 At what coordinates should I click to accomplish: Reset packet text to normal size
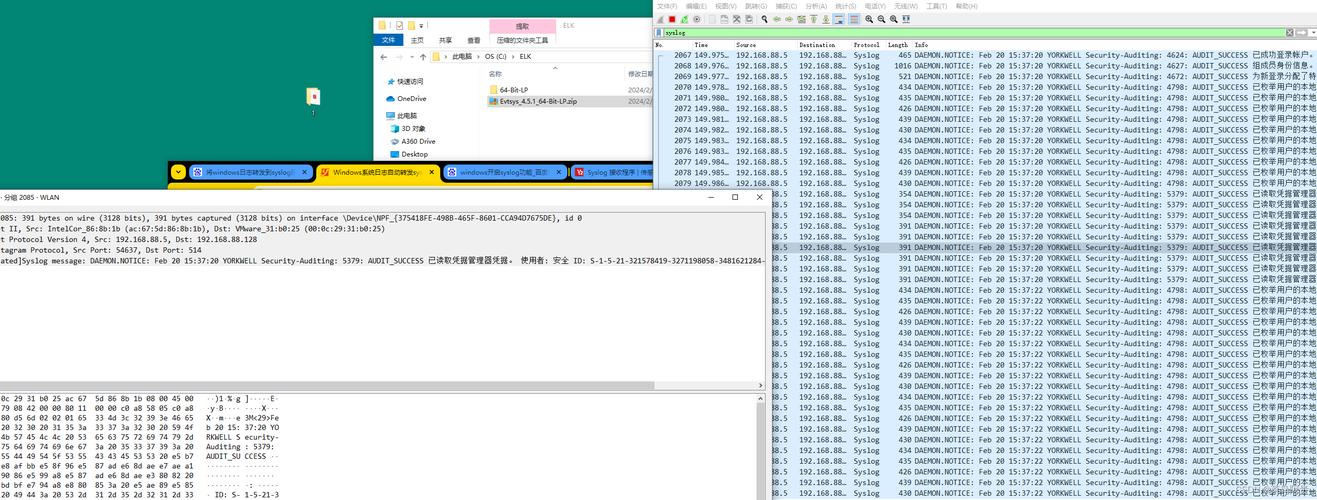[x=893, y=19]
